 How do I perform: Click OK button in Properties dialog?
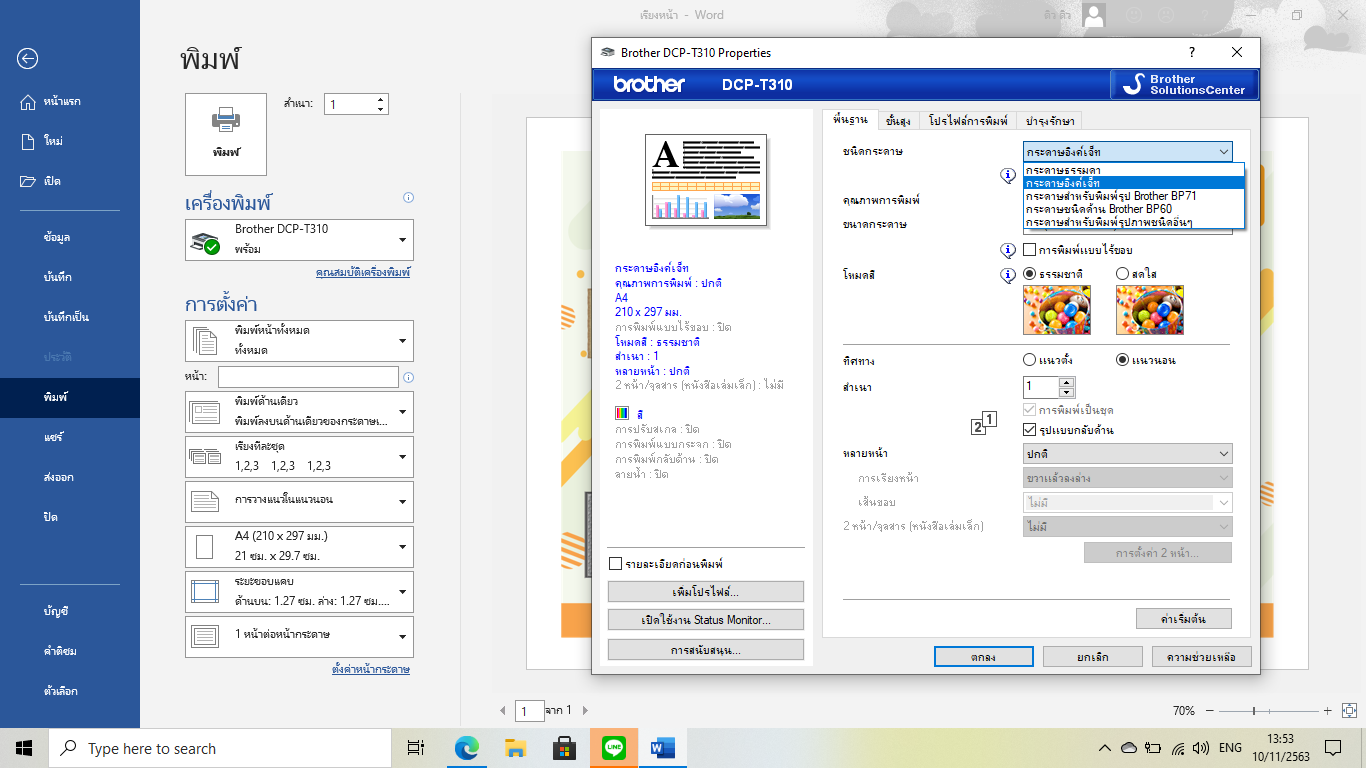click(983, 656)
